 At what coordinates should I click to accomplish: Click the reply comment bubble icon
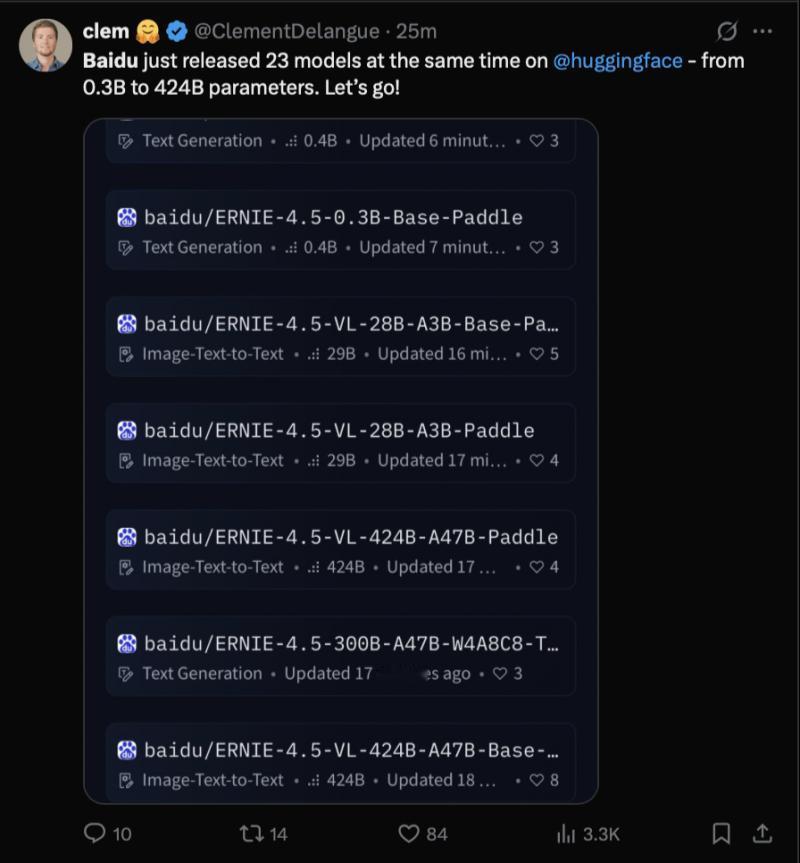95,833
